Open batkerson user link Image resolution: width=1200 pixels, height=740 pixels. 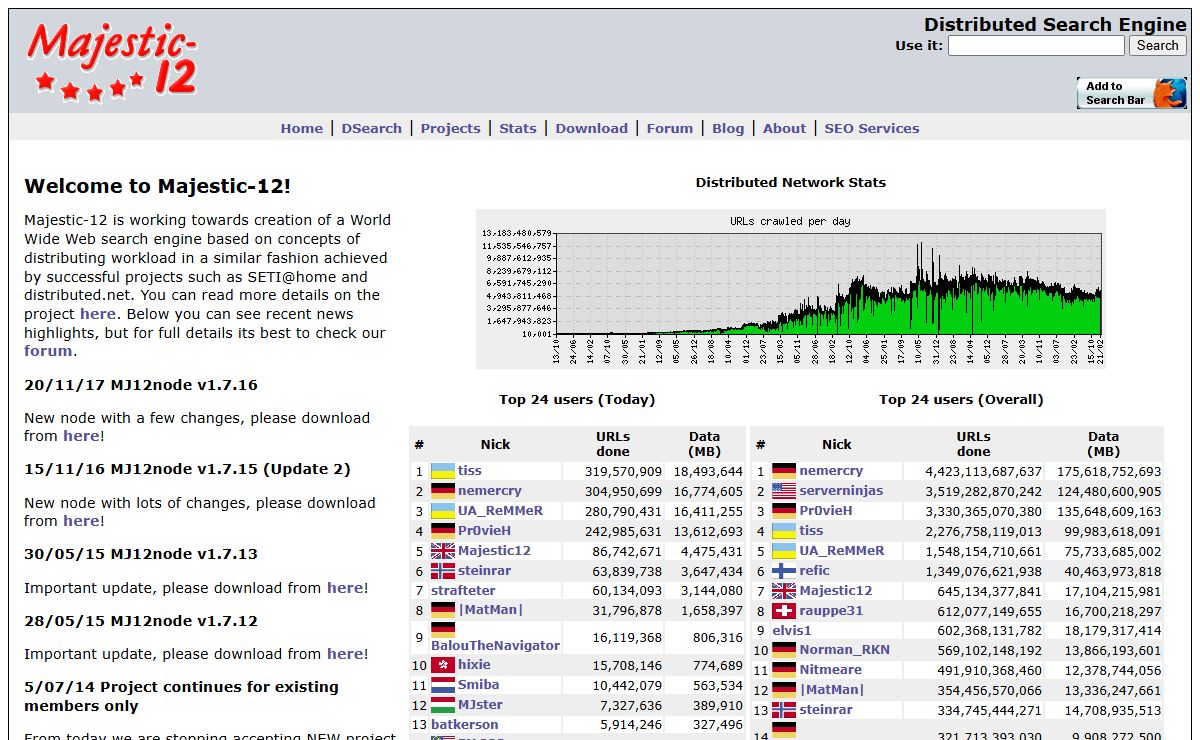[464, 725]
